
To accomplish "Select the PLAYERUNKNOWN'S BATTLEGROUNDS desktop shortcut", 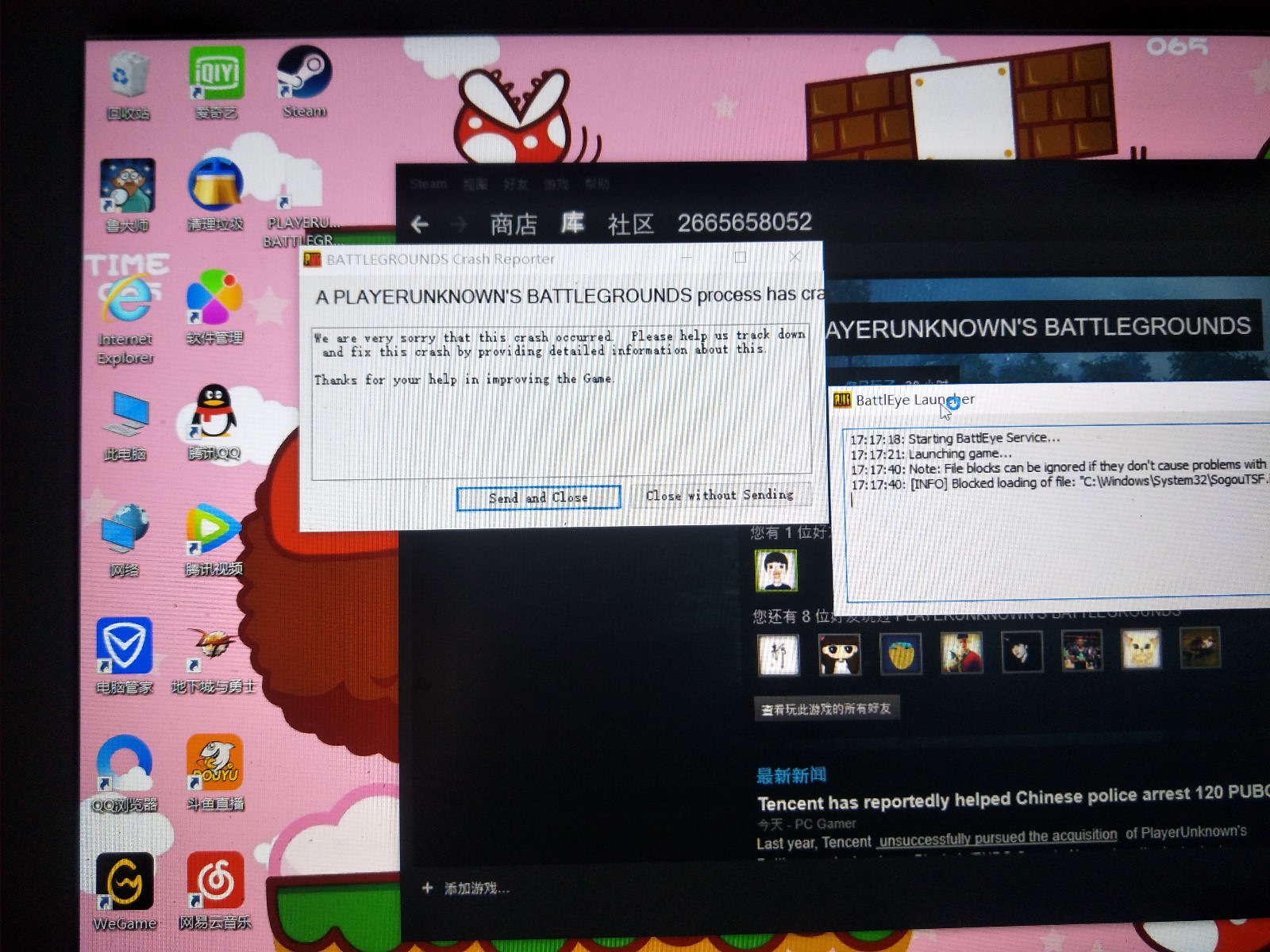I will click(303, 203).
